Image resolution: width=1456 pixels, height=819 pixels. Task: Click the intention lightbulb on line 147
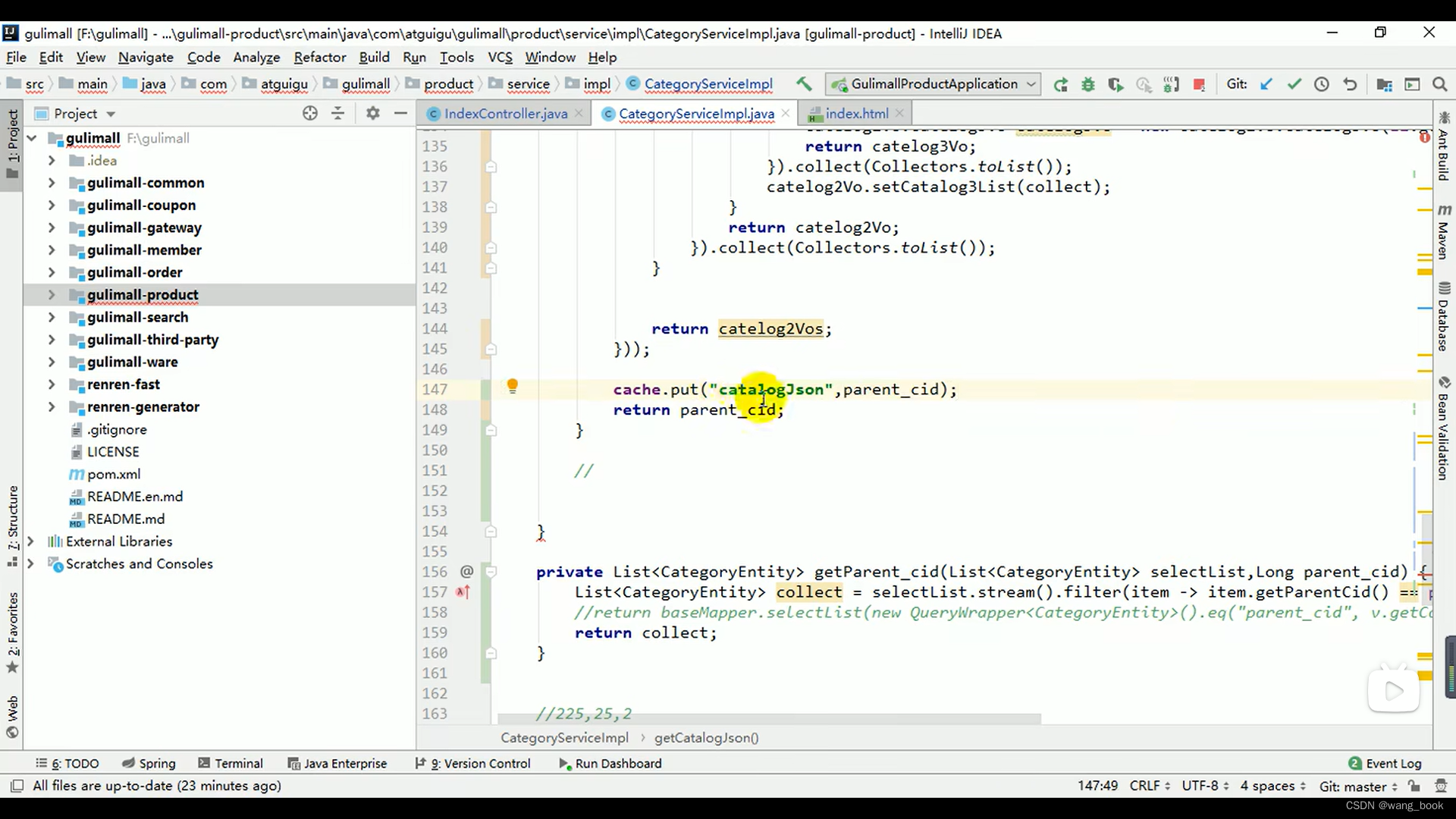513,387
